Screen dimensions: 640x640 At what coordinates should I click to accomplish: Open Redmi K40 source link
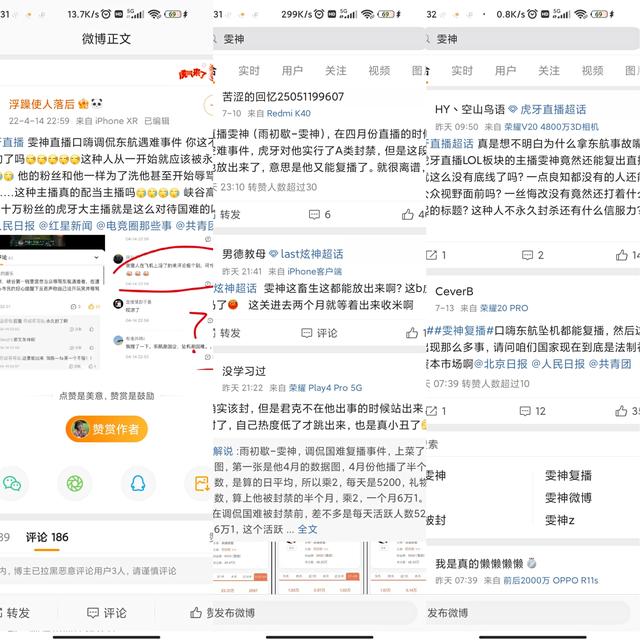click(288, 113)
